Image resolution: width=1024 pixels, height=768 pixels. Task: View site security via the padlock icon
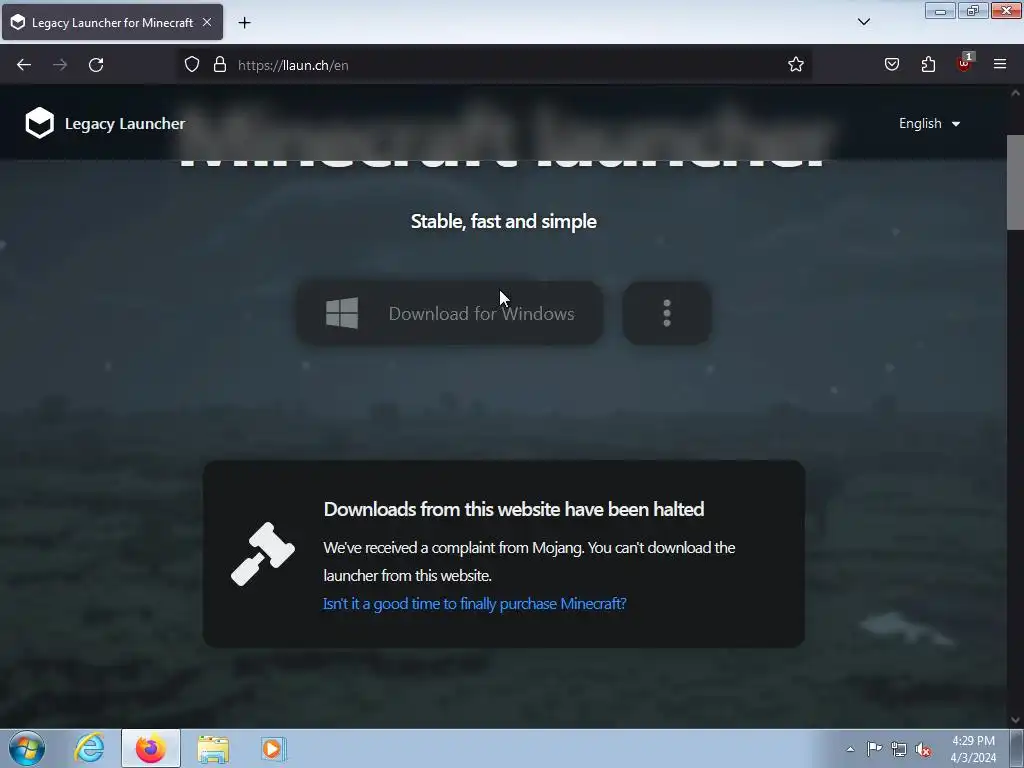pos(220,65)
